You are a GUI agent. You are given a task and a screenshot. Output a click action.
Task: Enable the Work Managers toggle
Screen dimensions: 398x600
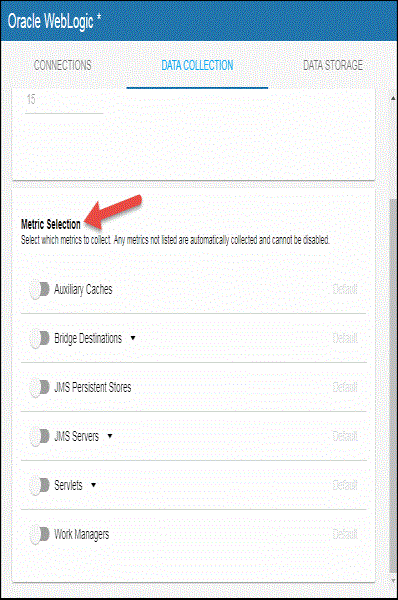click(39, 535)
